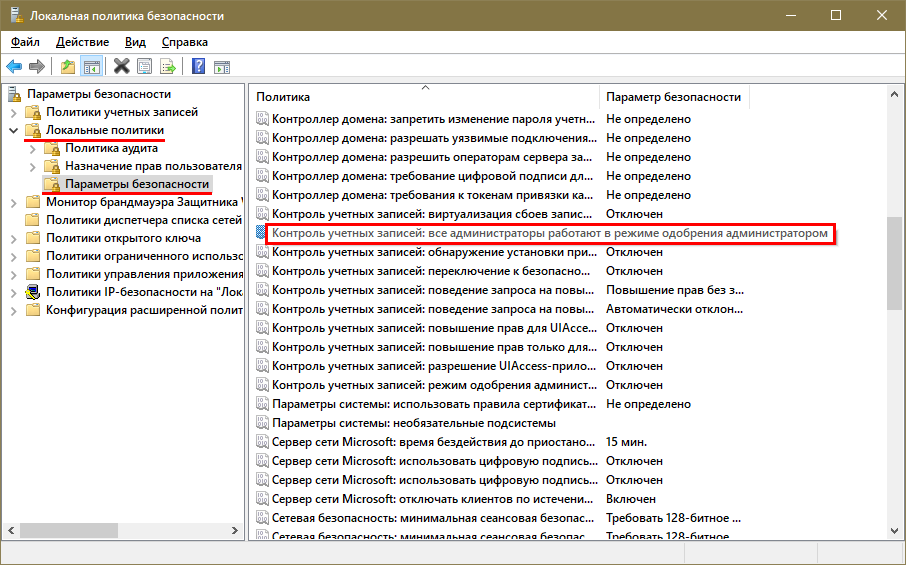Click the Delete X toolbar icon
This screenshot has height=565, width=906.
121,67
